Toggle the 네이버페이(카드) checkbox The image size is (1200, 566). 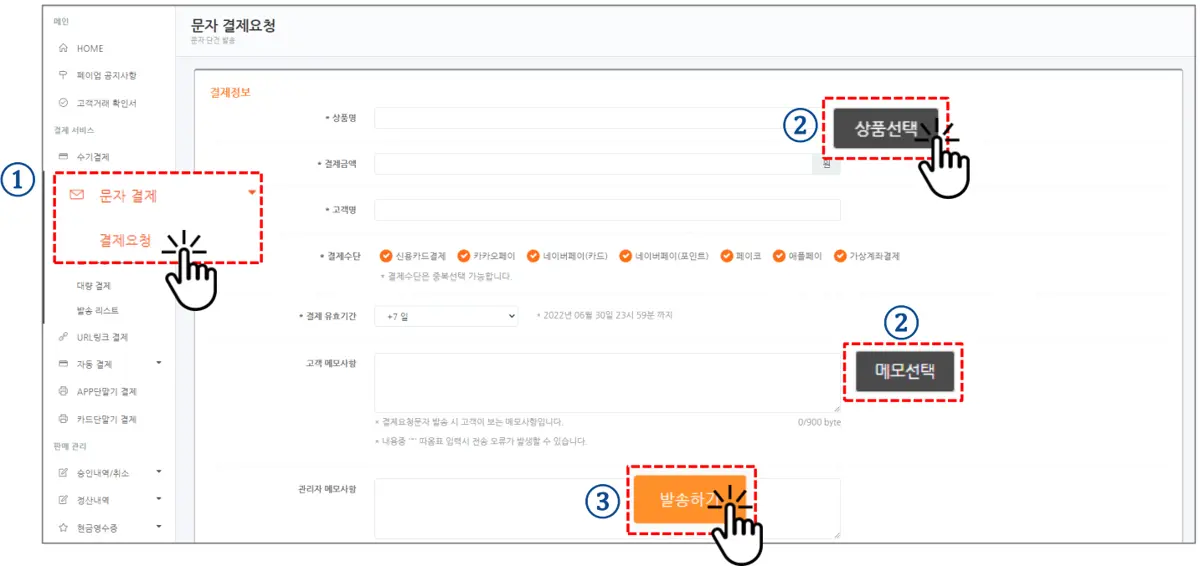(534, 256)
